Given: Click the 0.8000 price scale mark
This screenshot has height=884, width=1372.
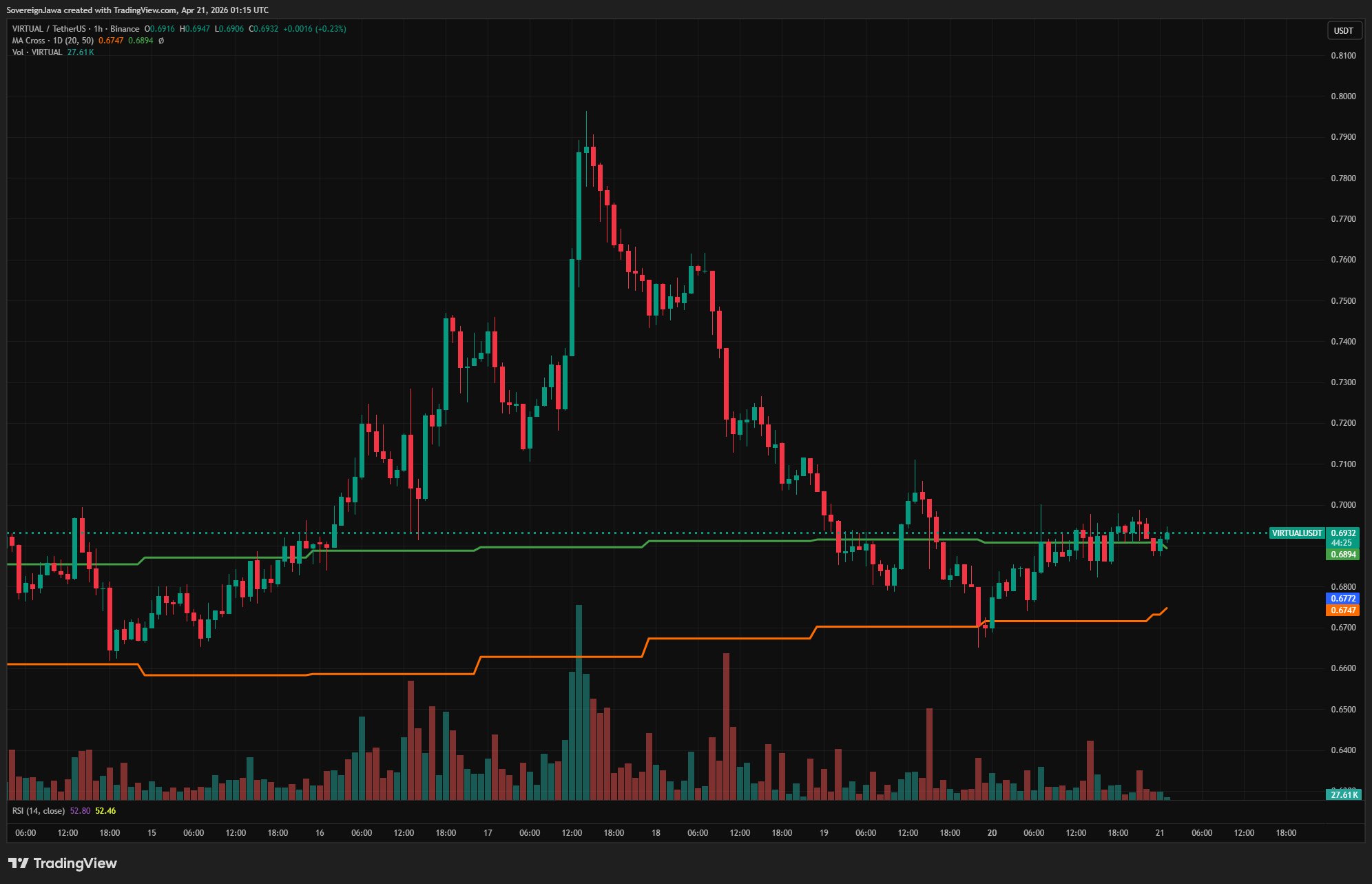Looking at the screenshot, I should [1342, 96].
